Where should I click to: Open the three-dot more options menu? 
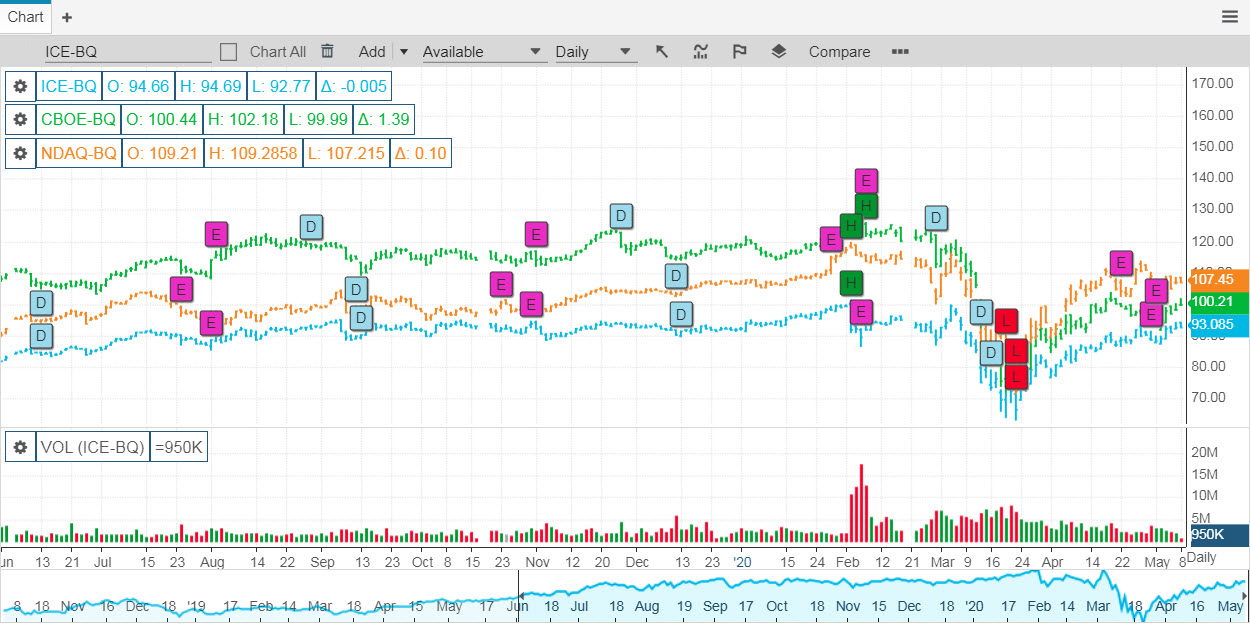click(900, 52)
